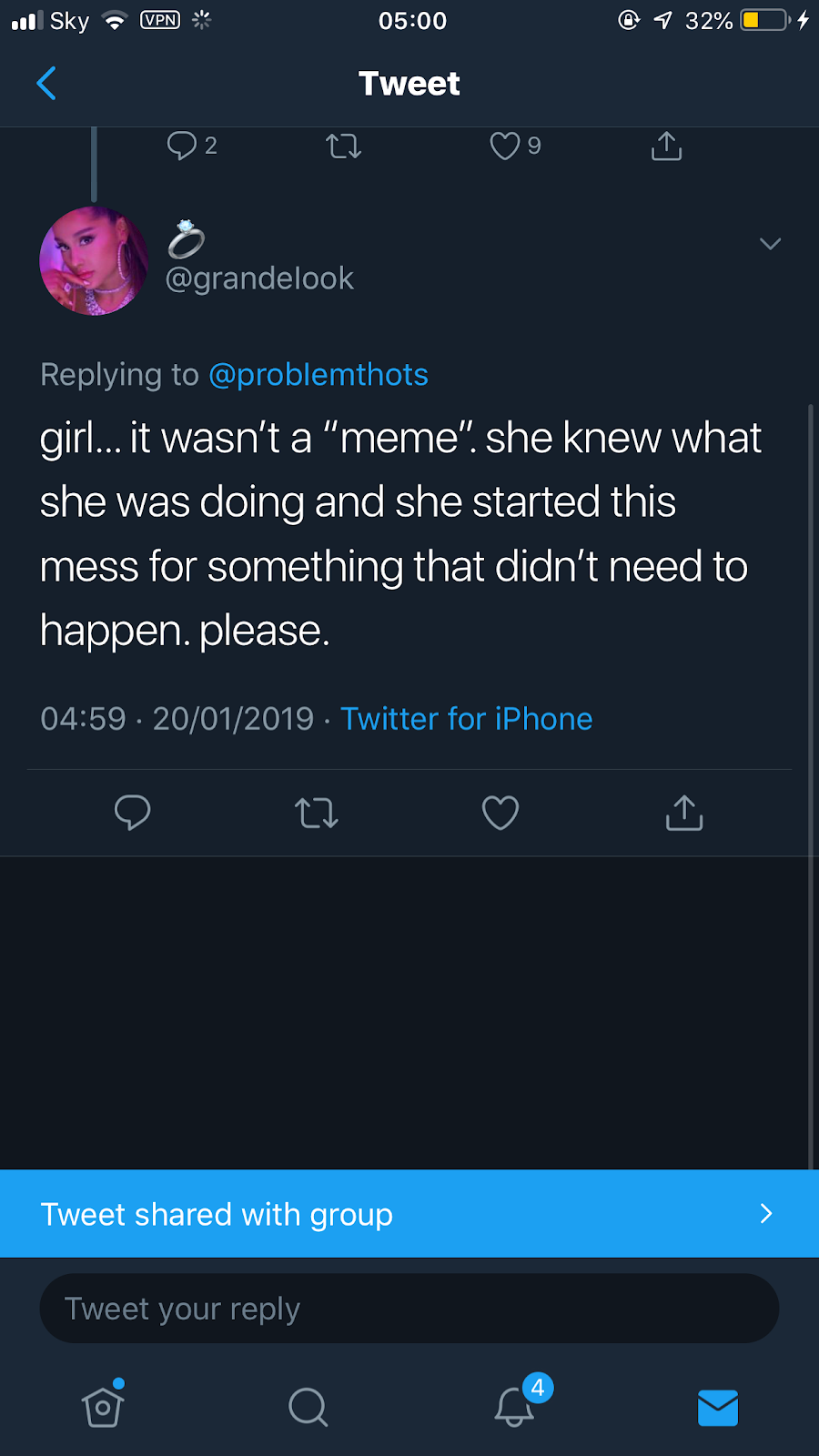Open Notifications tab with 4 badge
819x1456 pixels.
[514, 1407]
